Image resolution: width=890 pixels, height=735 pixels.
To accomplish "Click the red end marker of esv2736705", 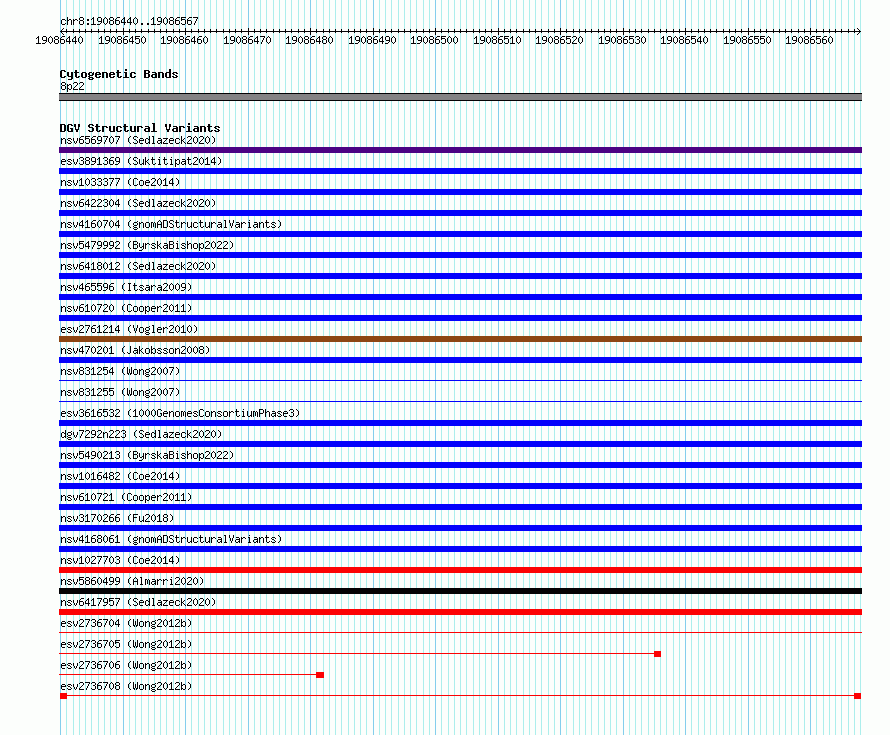I will 657,654.
